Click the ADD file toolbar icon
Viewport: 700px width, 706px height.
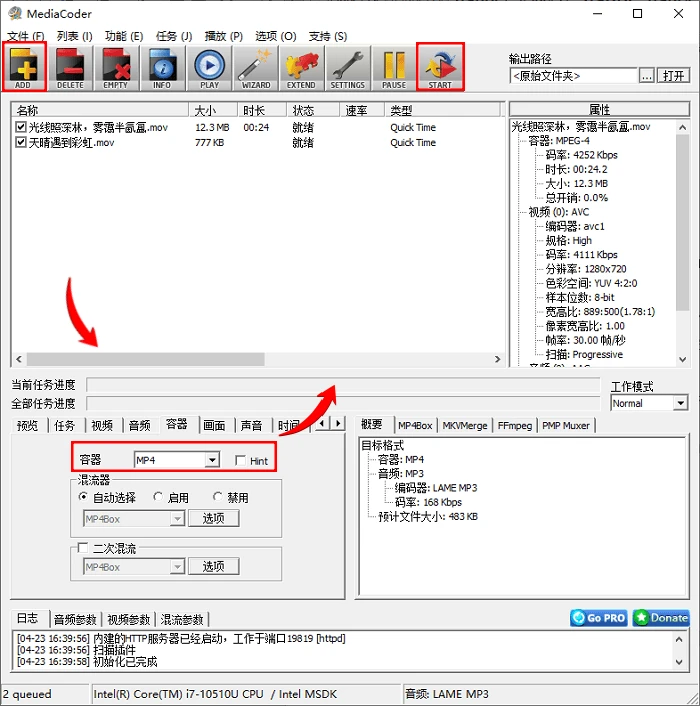tap(24, 68)
